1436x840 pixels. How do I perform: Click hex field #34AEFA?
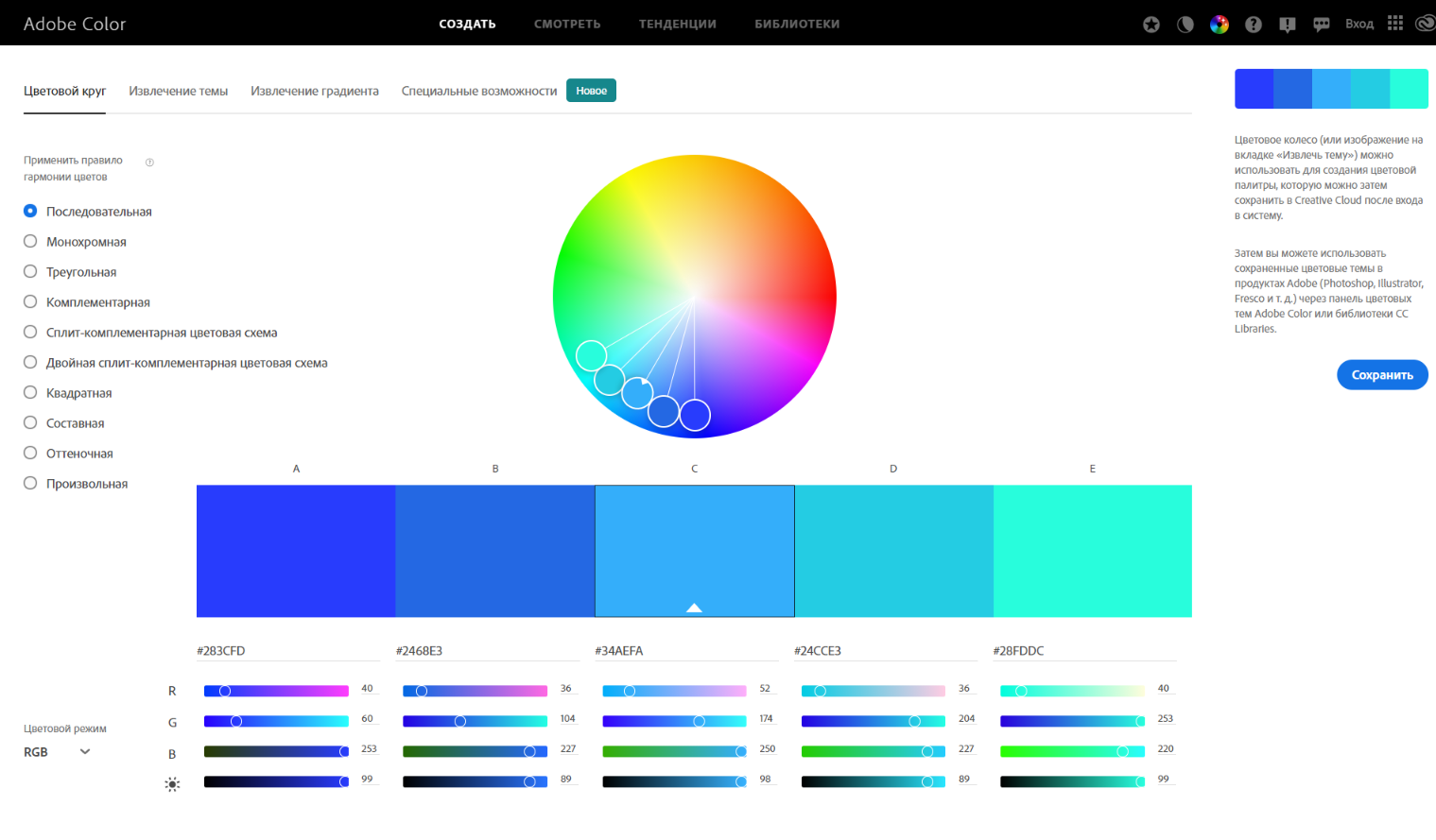pyautogui.click(x=686, y=651)
